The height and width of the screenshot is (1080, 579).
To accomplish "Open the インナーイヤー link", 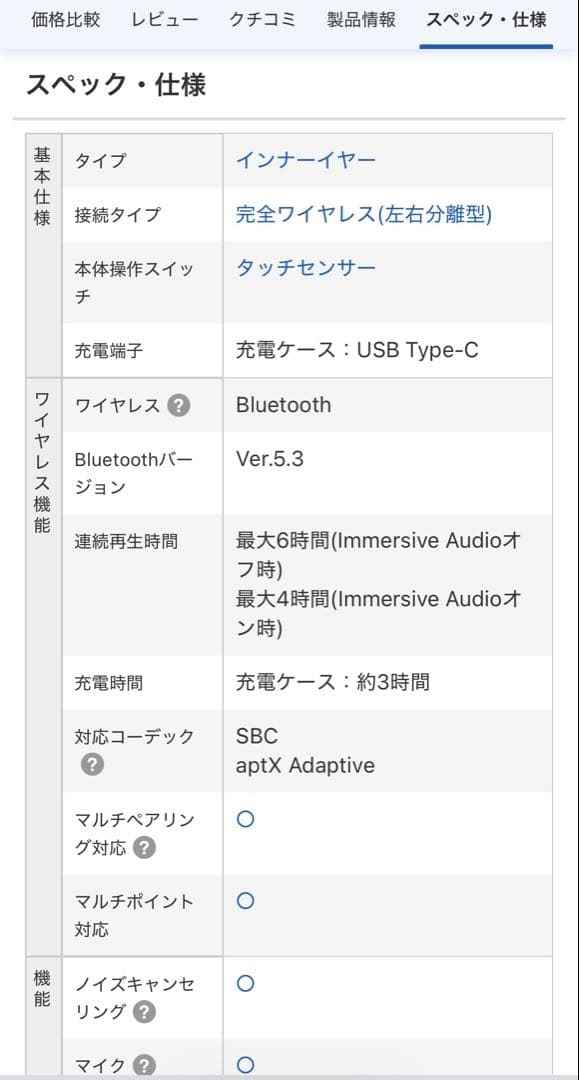I will [x=307, y=159].
